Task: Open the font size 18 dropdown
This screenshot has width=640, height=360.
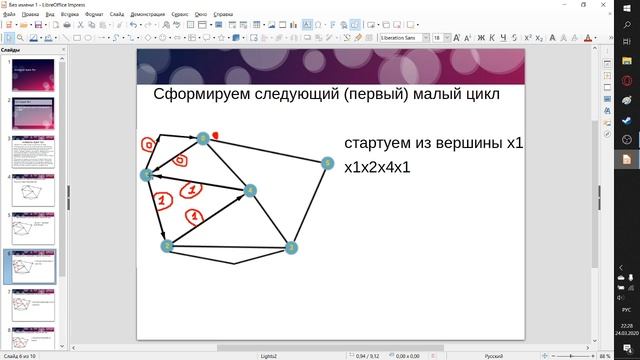Action: (x=447, y=38)
